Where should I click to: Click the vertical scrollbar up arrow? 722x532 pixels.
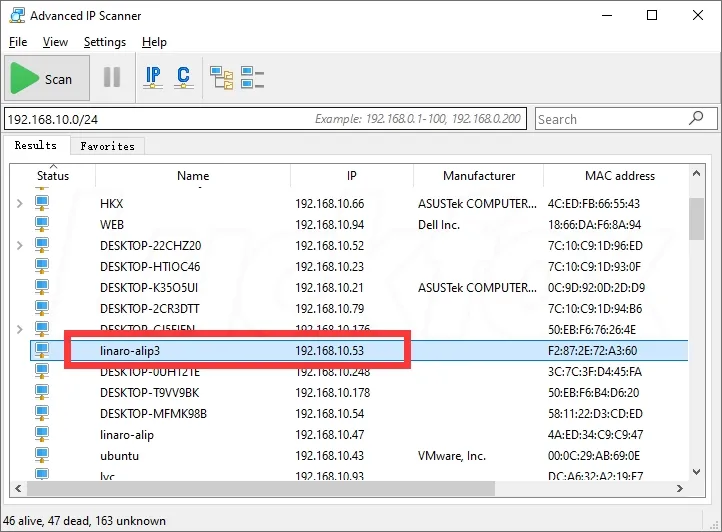[697, 174]
